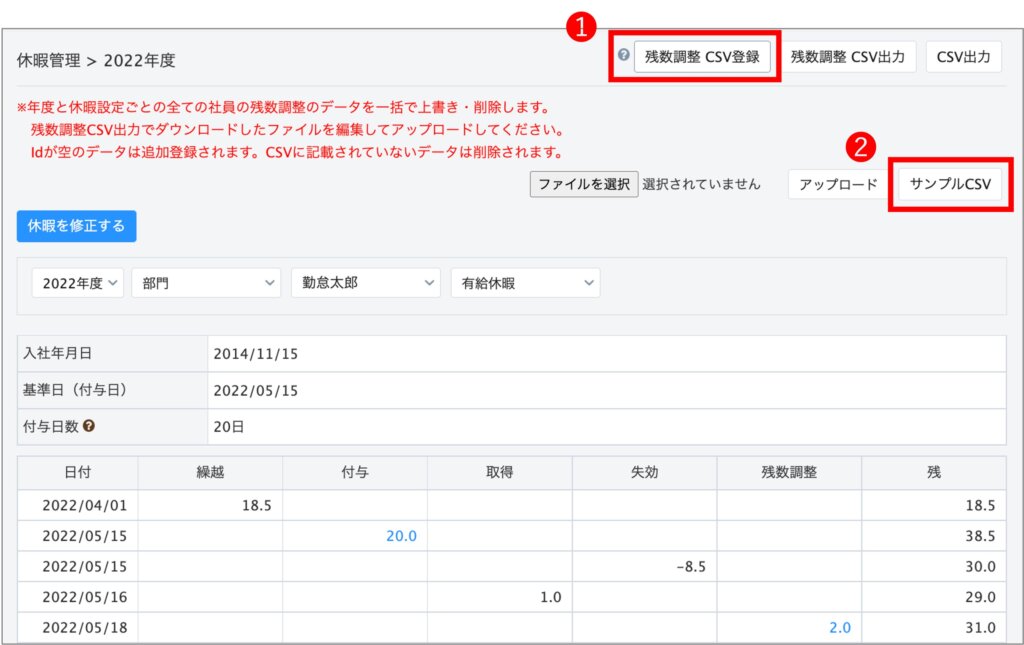Click the 残数調整 CSV登録 button
Screen dimensions: 1024x645
coord(703,57)
